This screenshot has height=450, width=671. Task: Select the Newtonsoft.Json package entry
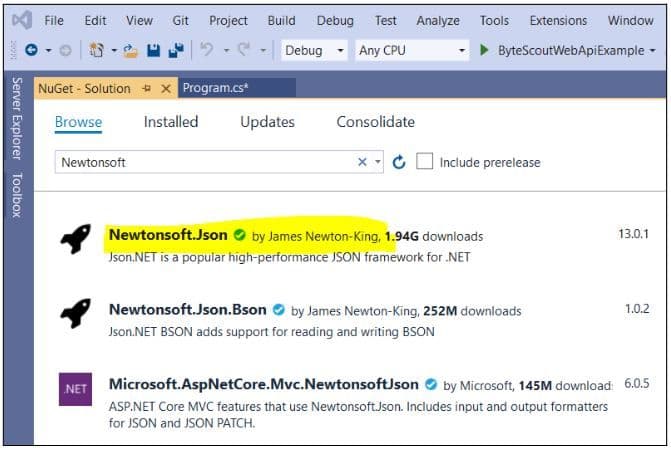point(169,236)
